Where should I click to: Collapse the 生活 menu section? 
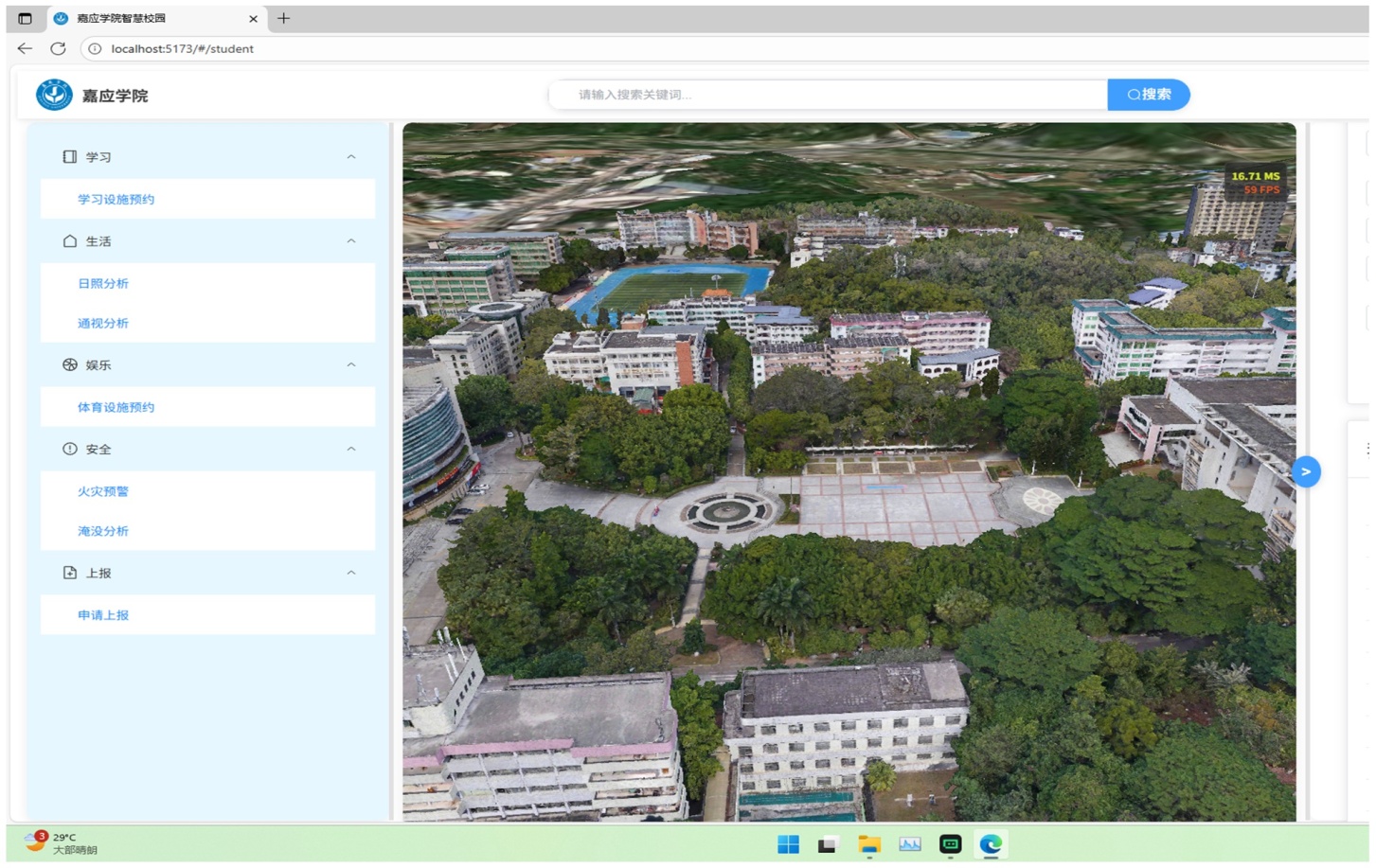[351, 241]
